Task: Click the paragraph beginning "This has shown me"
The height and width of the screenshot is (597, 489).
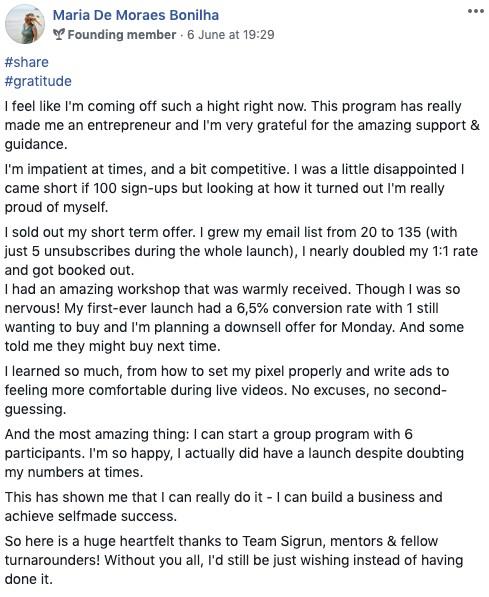Action: (224, 507)
